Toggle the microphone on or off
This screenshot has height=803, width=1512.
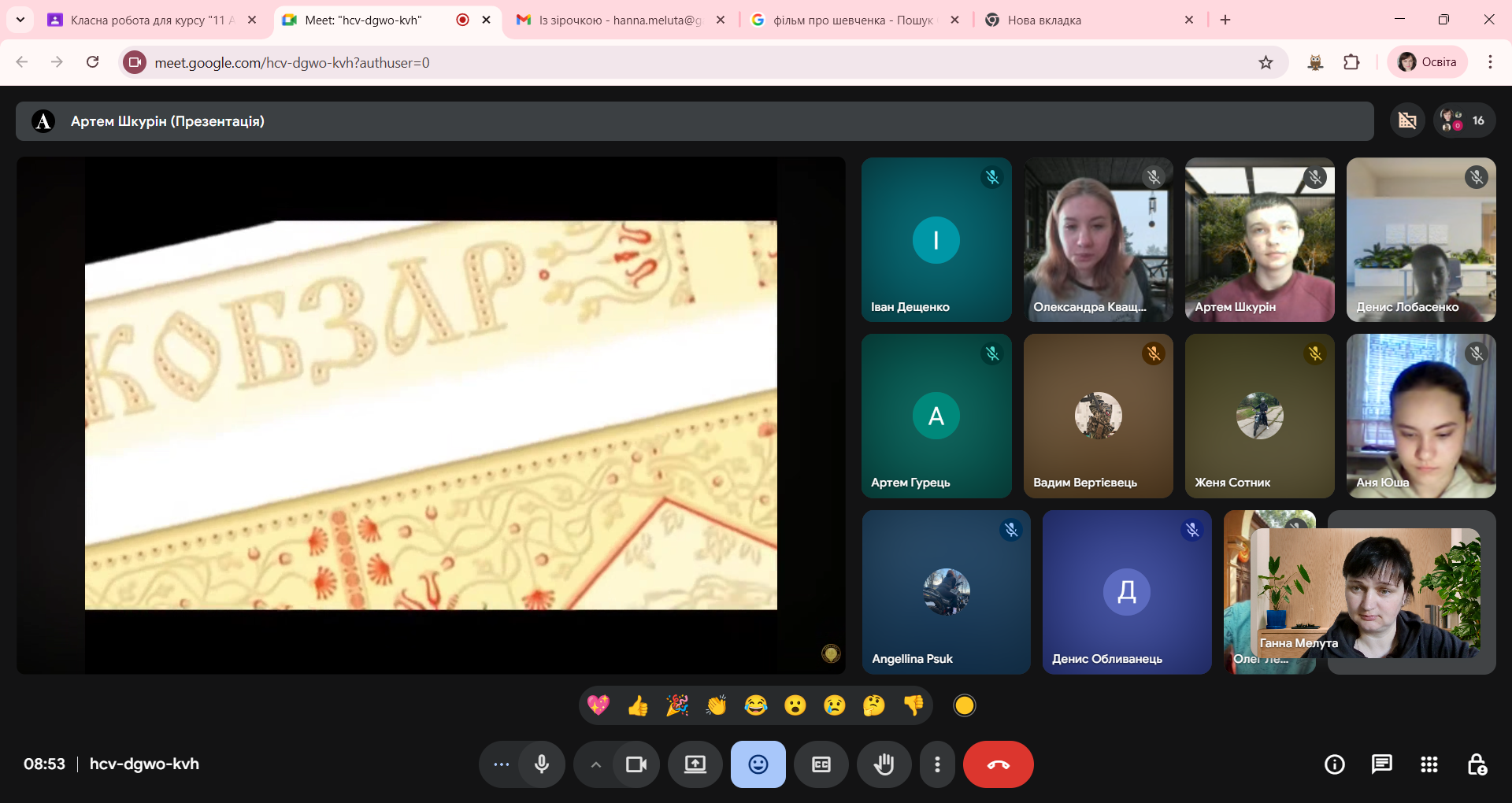542,764
